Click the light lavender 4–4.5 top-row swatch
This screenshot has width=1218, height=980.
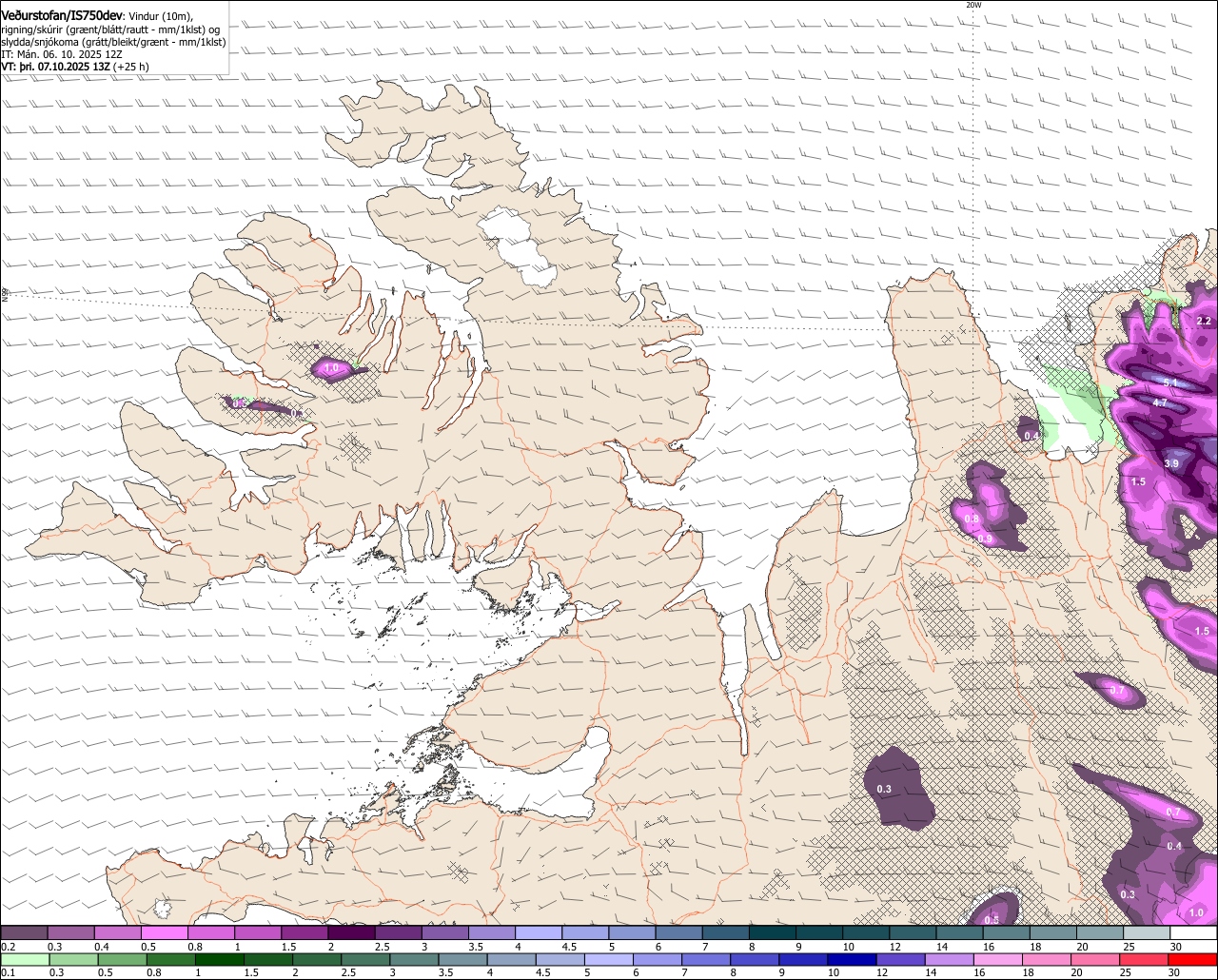[x=539, y=932]
